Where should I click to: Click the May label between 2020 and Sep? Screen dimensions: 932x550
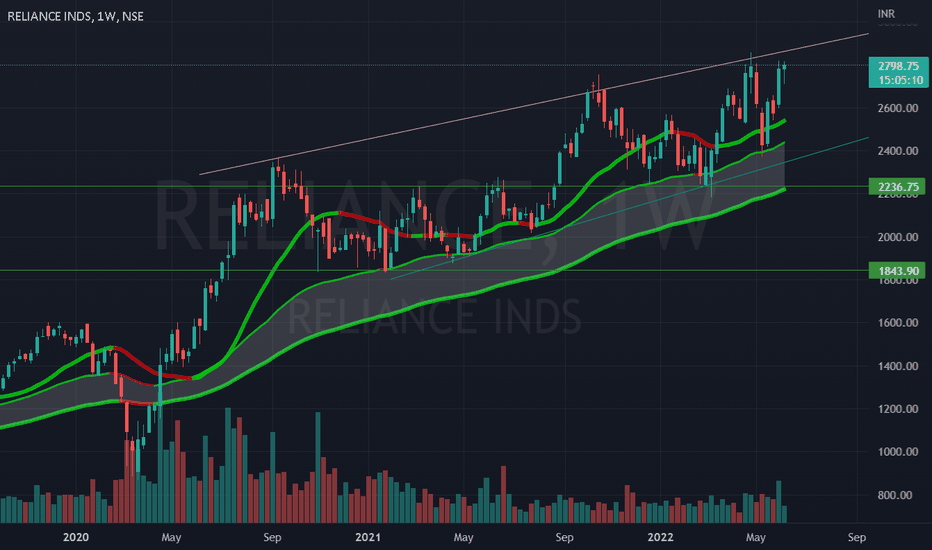click(x=171, y=538)
